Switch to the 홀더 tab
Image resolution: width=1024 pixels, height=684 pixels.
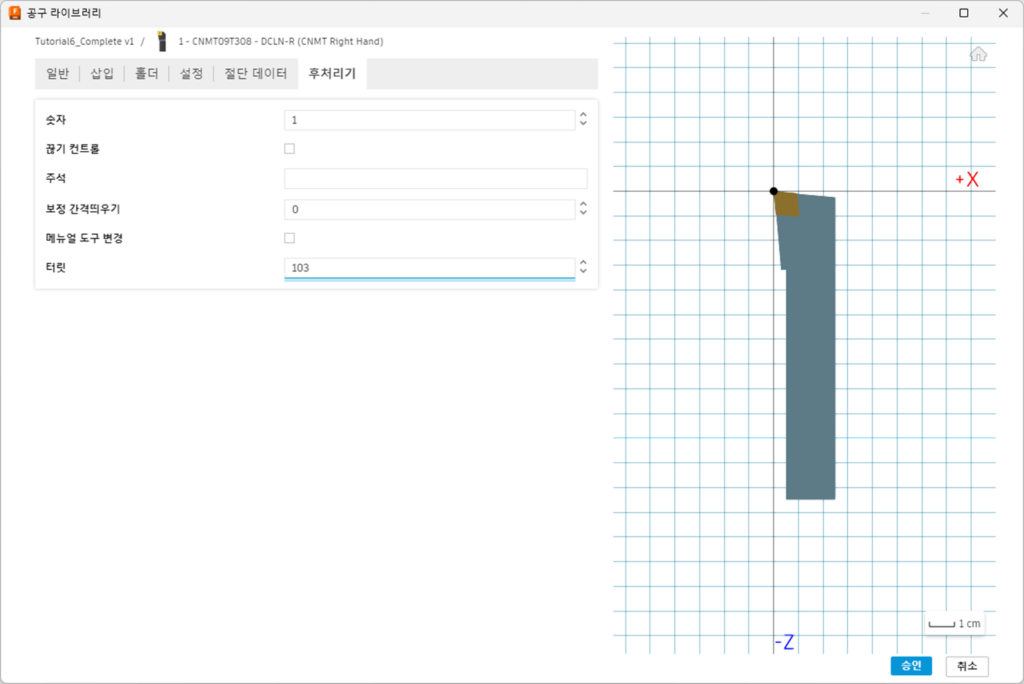click(146, 73)
